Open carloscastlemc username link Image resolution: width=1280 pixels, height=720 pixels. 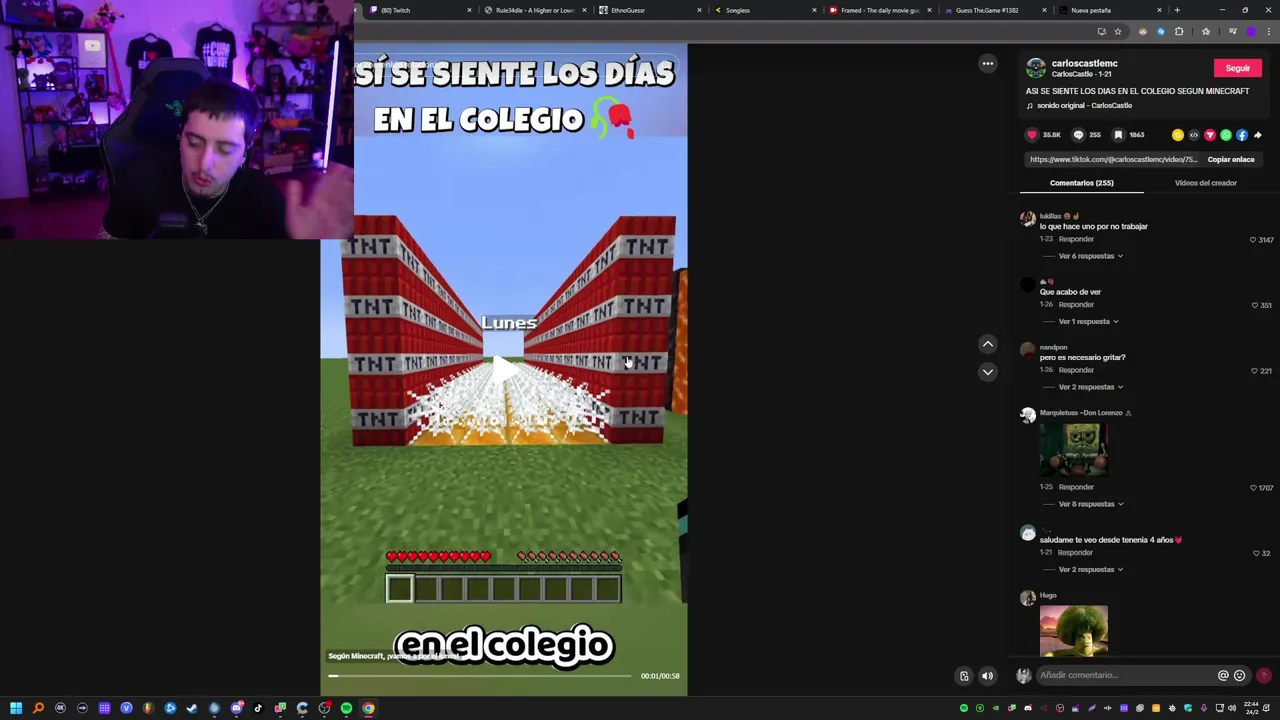1084,63
